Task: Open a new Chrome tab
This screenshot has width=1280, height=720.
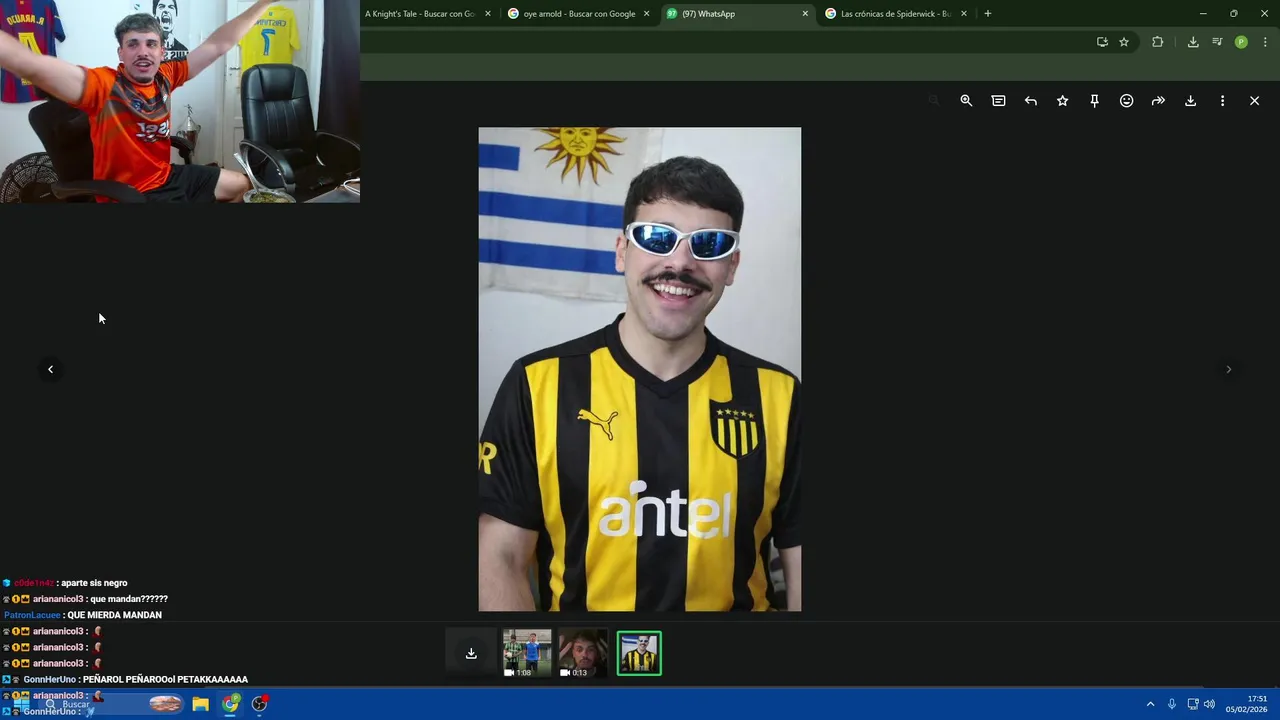Action: point(988,14)
